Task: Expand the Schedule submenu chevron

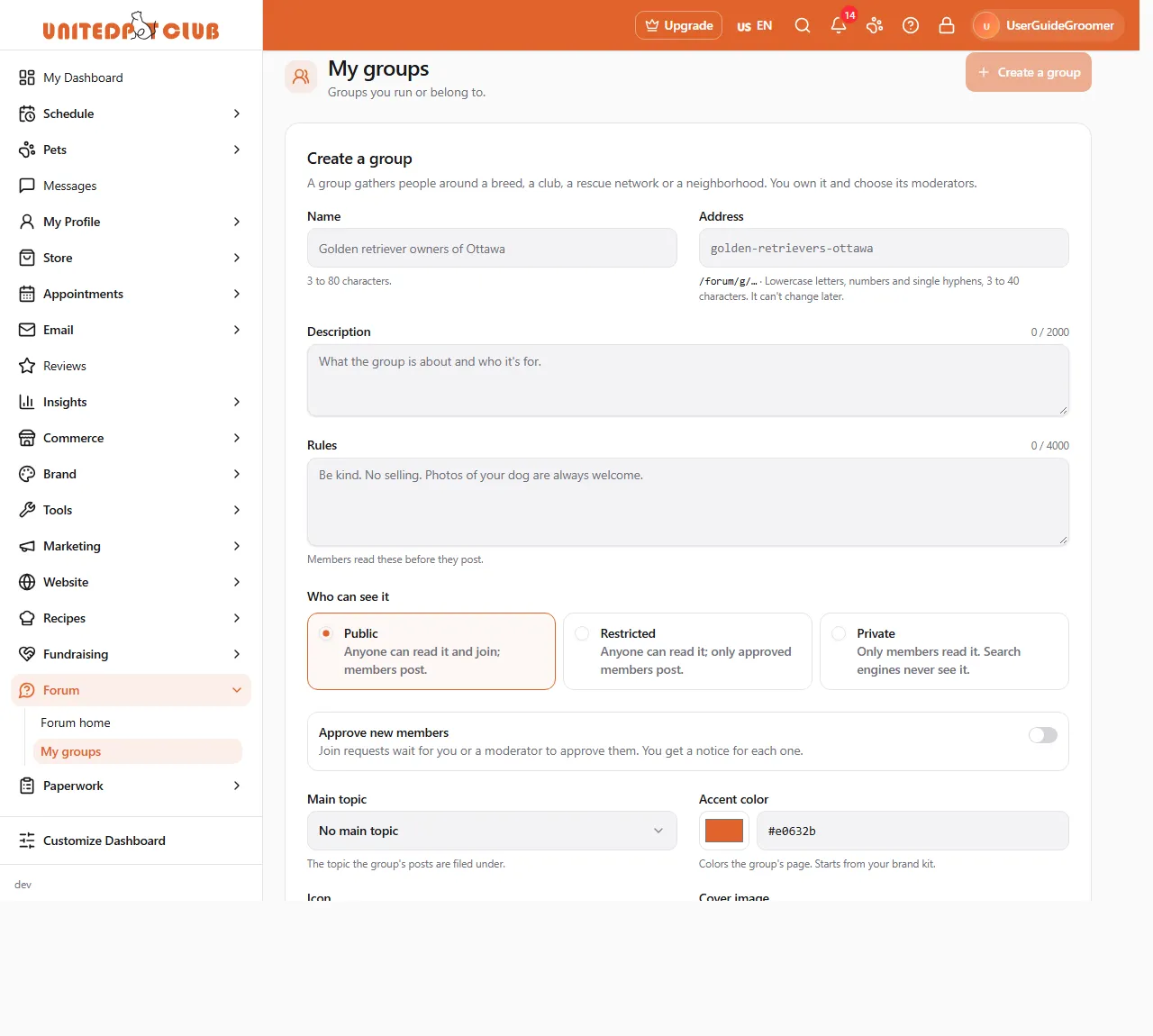Action: click(x=237, y=114)
